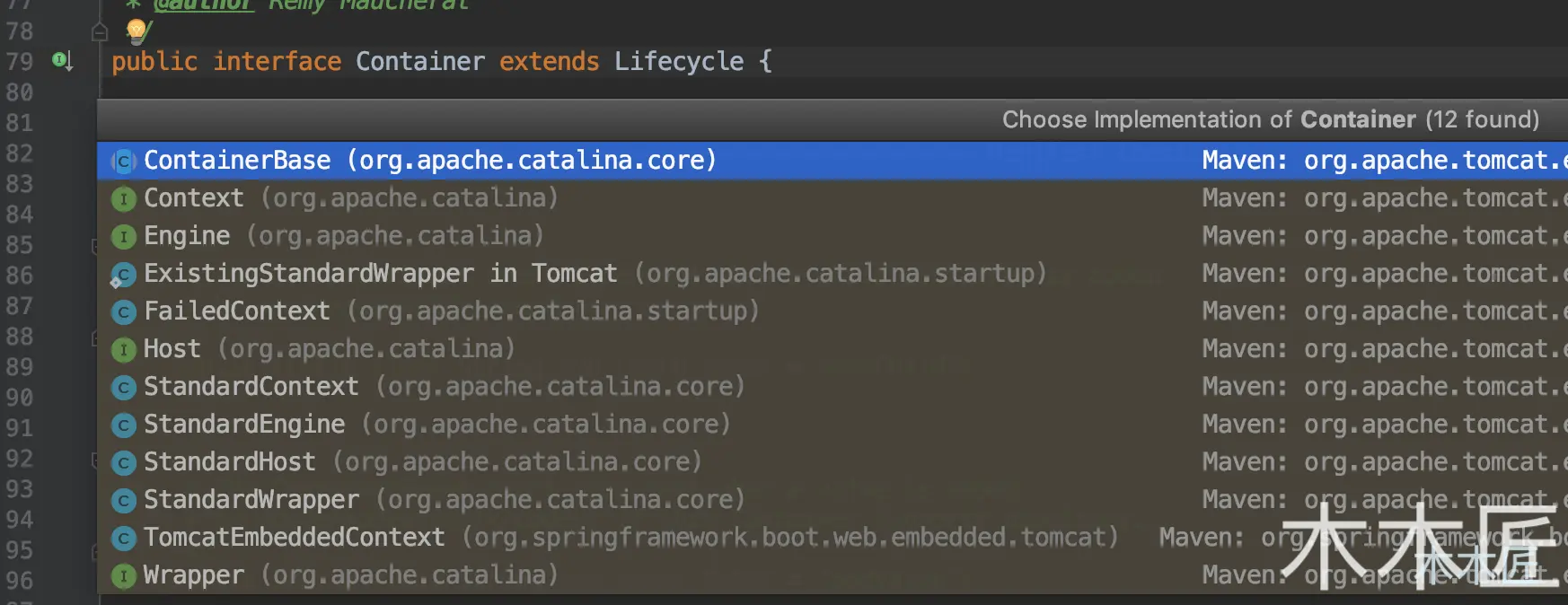Click the Container identifier in the code
Screen dimensions: 1568x605
(419, 61)
